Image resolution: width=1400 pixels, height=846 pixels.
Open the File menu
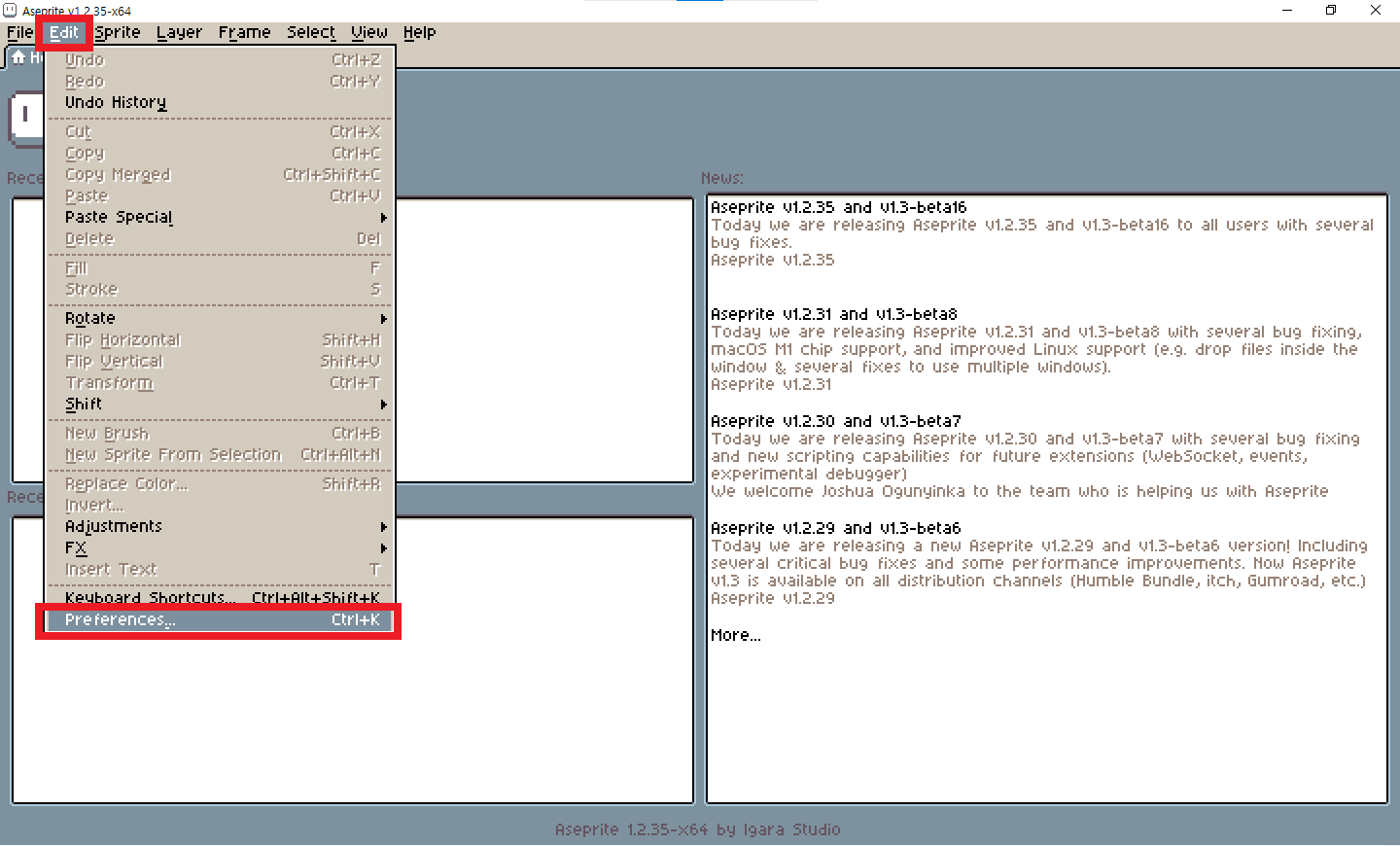click(19, 32)
